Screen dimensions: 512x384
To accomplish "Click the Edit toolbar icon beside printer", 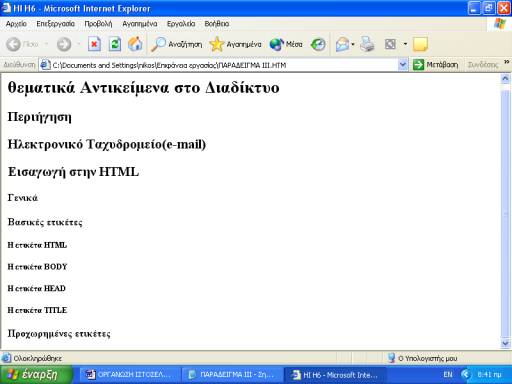I will (390, 44).
